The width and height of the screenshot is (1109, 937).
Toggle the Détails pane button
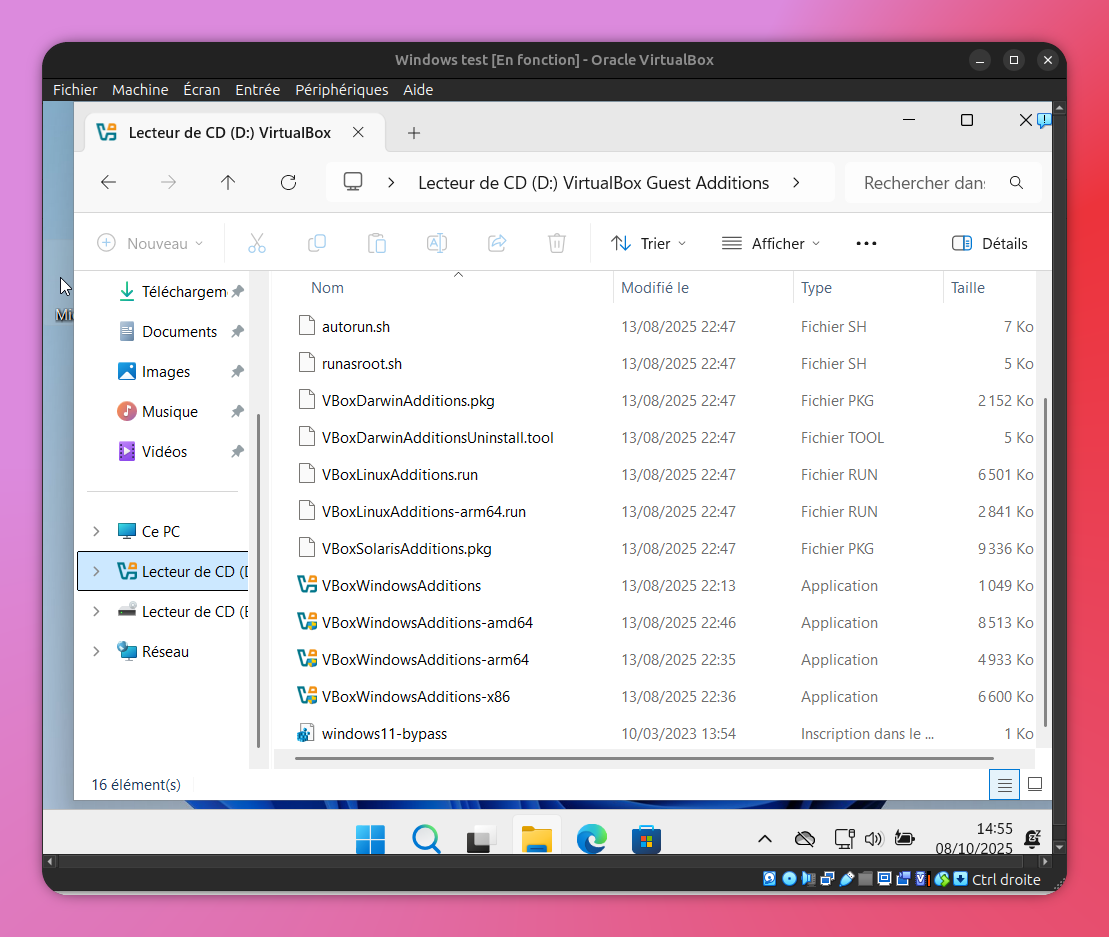point(989,243)
